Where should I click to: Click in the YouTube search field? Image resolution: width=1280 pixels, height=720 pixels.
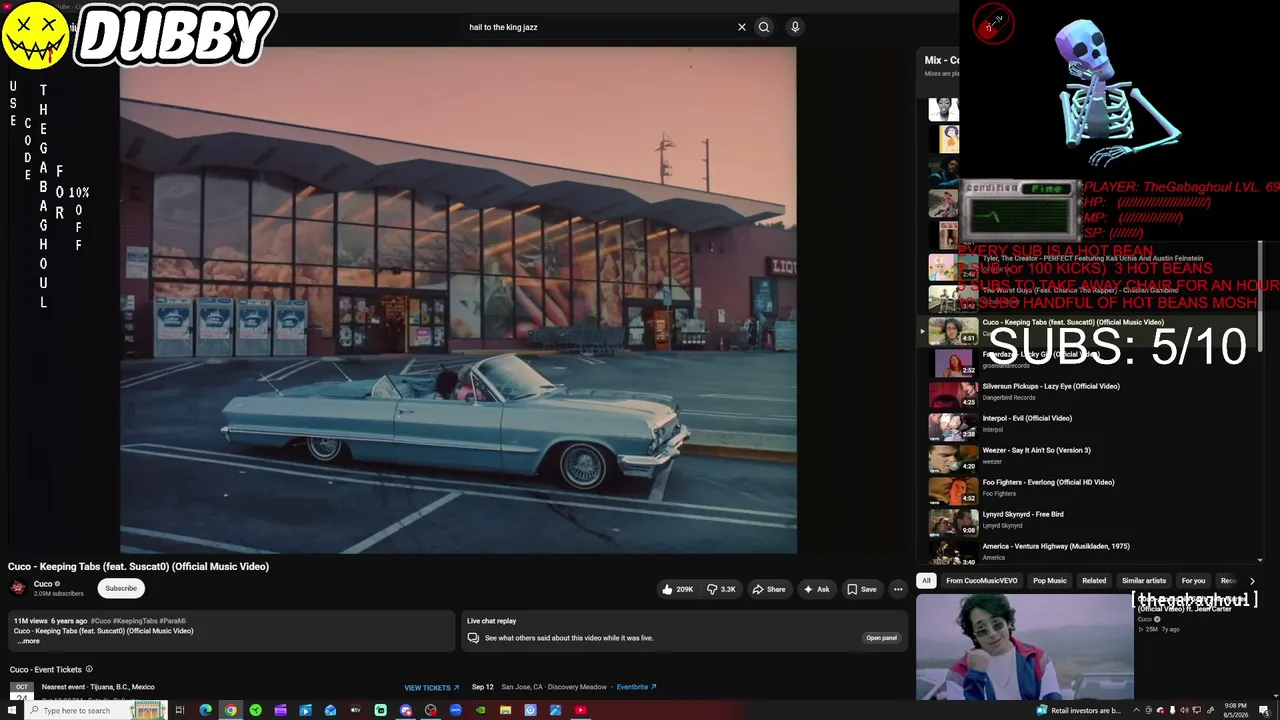click(x=598, y=27)
